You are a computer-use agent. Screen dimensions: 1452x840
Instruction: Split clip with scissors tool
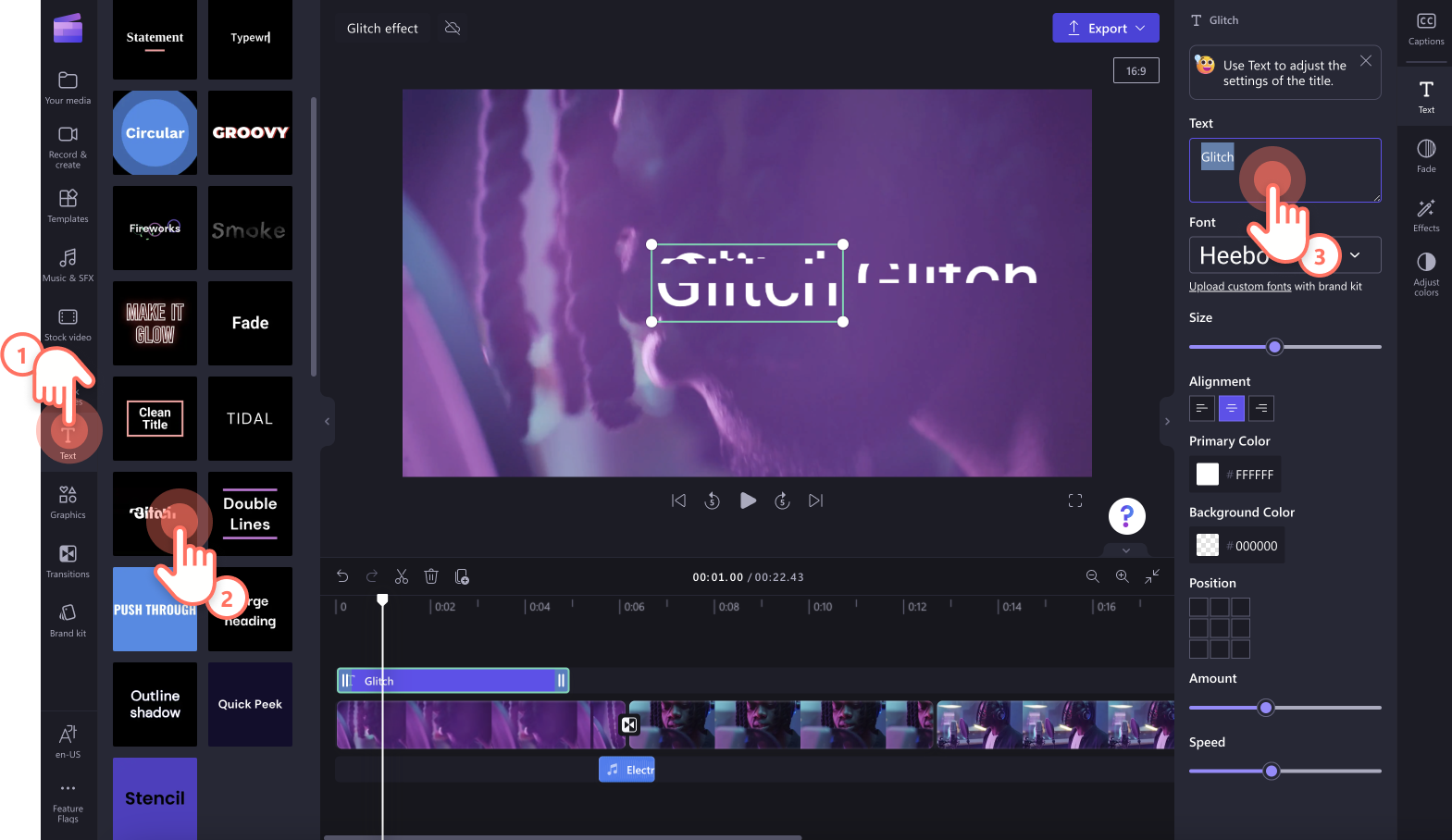(402, 576)
